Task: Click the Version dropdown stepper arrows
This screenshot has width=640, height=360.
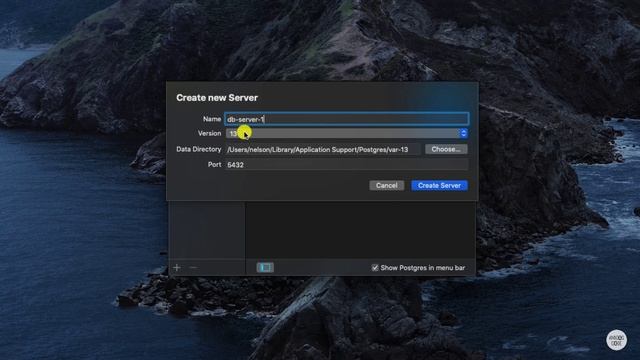Action: (x=463, y=133)
